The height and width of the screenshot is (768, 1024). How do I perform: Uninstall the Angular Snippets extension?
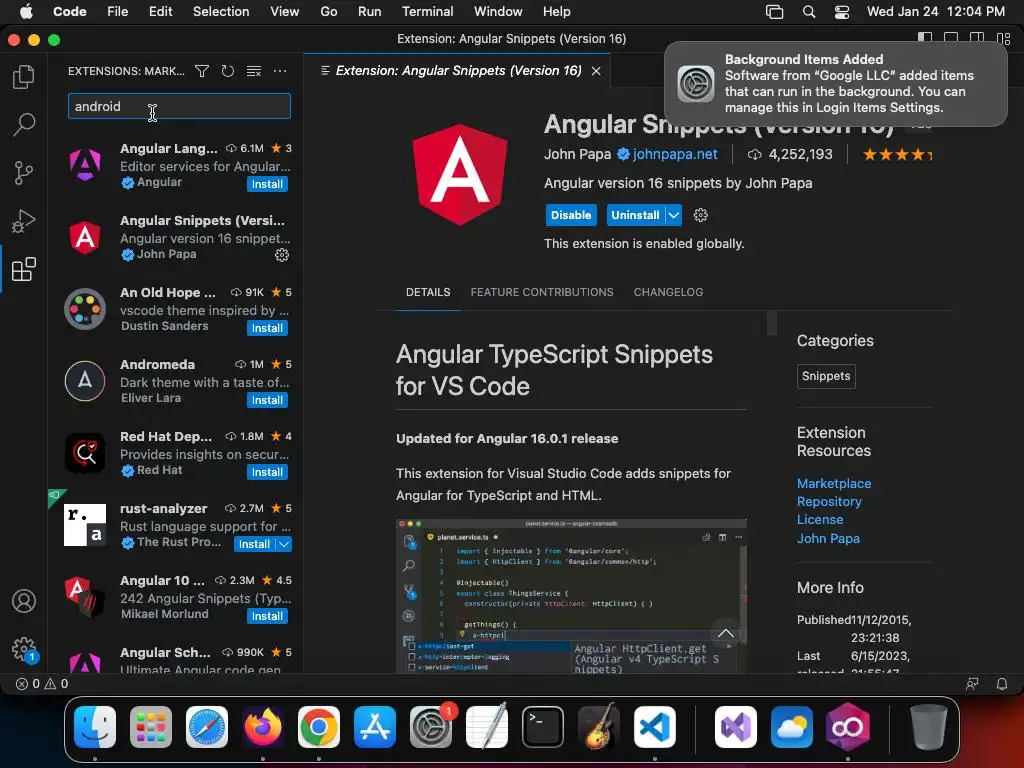coord(635,215)
